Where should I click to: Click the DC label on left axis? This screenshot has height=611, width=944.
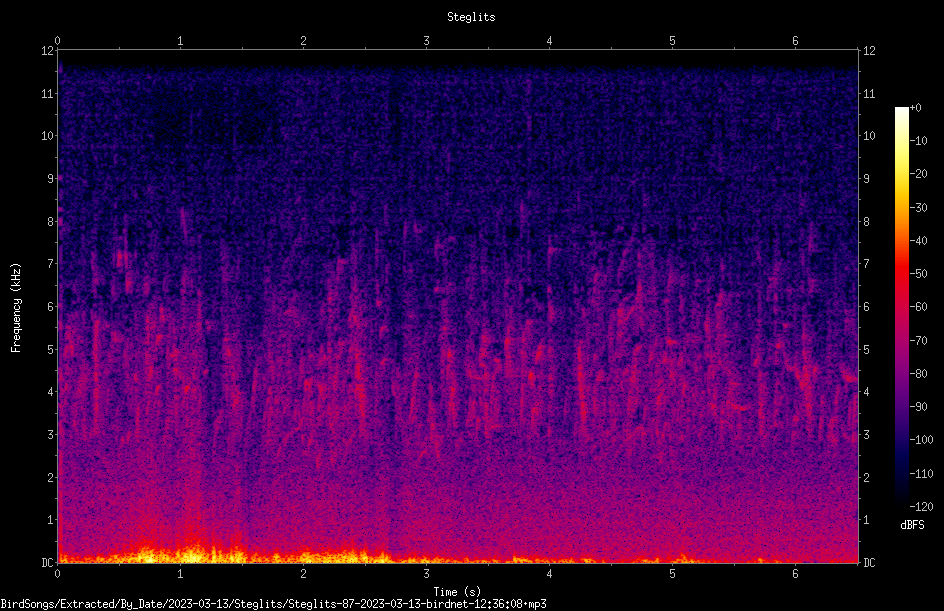point(48,562)
